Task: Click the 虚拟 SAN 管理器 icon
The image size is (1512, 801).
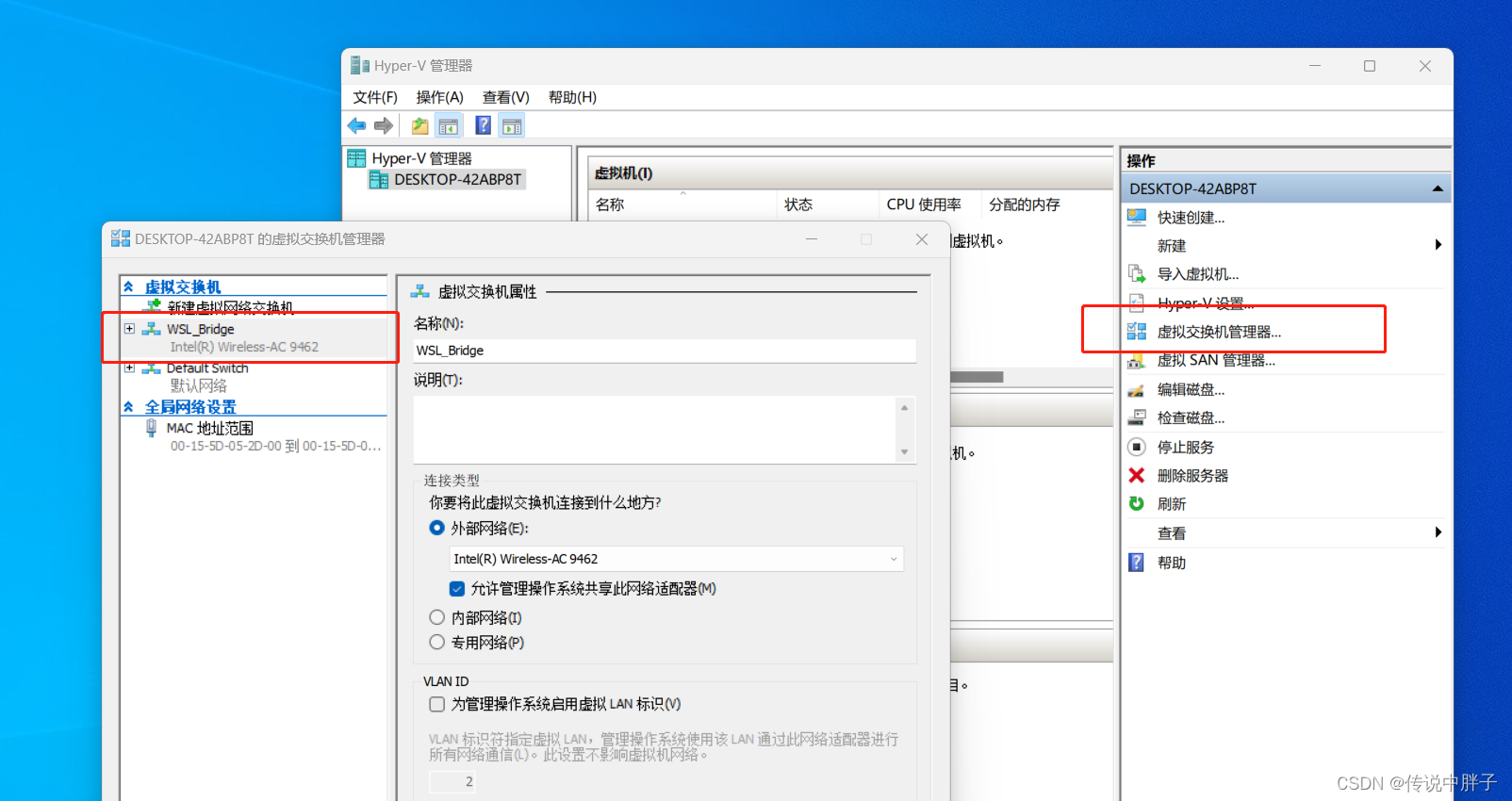Action: 1137,360
